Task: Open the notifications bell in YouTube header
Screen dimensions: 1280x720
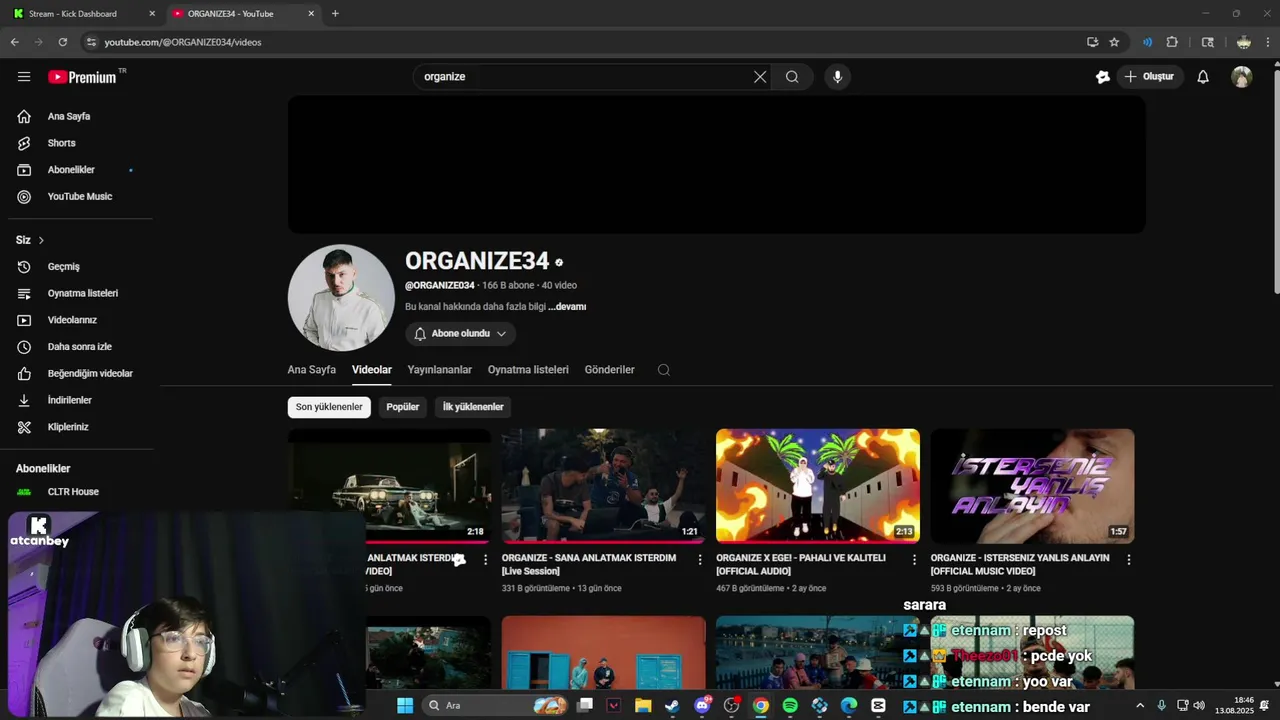Action: tap(1203, 77)
